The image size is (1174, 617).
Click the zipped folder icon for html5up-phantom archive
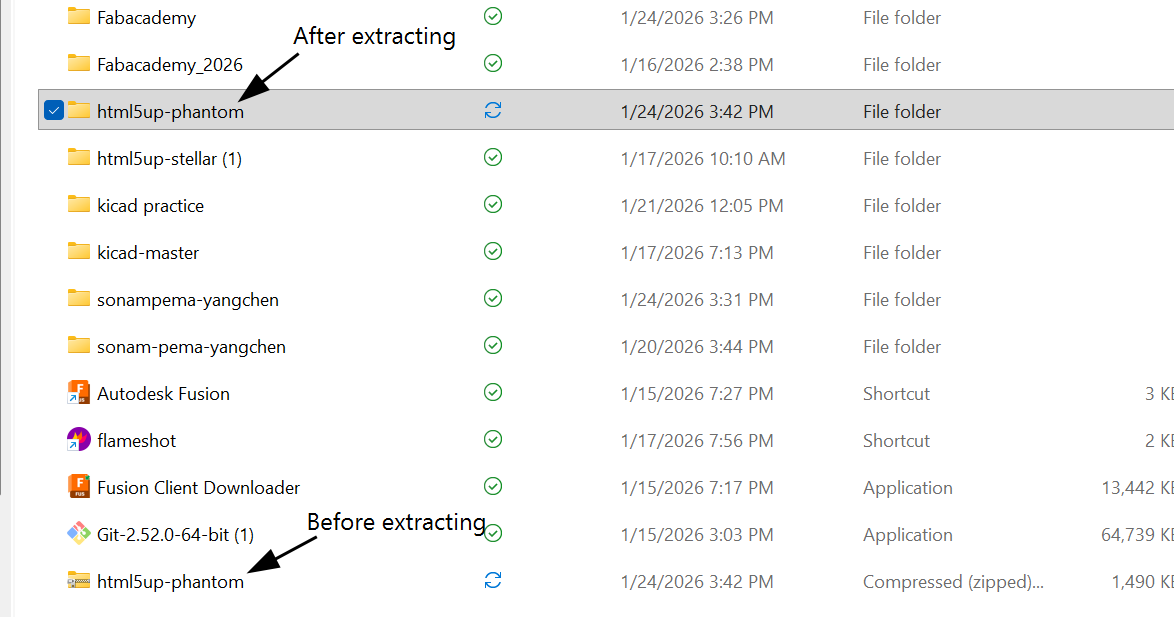click(x=79, y=581)
